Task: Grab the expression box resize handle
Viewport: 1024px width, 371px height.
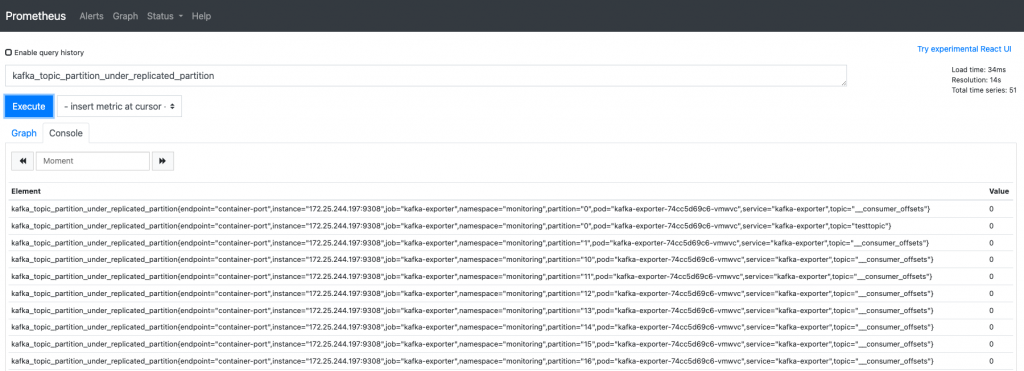Action: coord(843,83)
